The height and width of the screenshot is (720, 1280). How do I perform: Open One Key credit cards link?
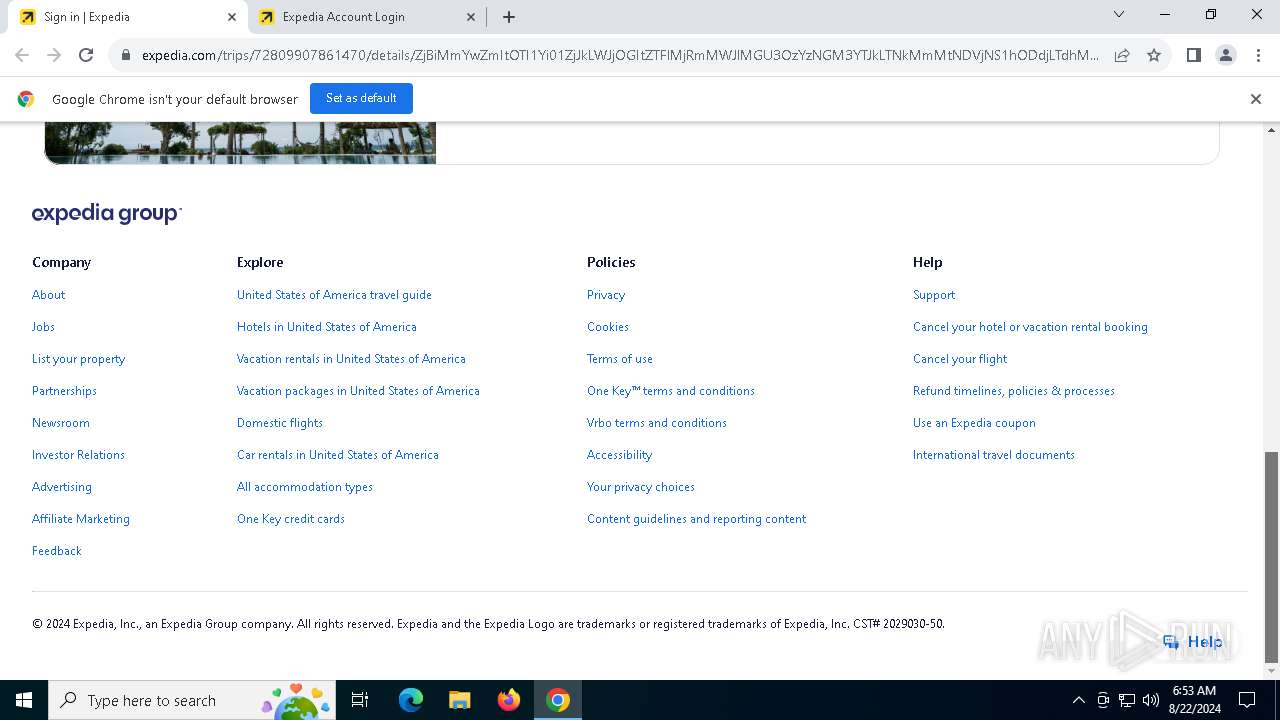(x=291, y=519)
